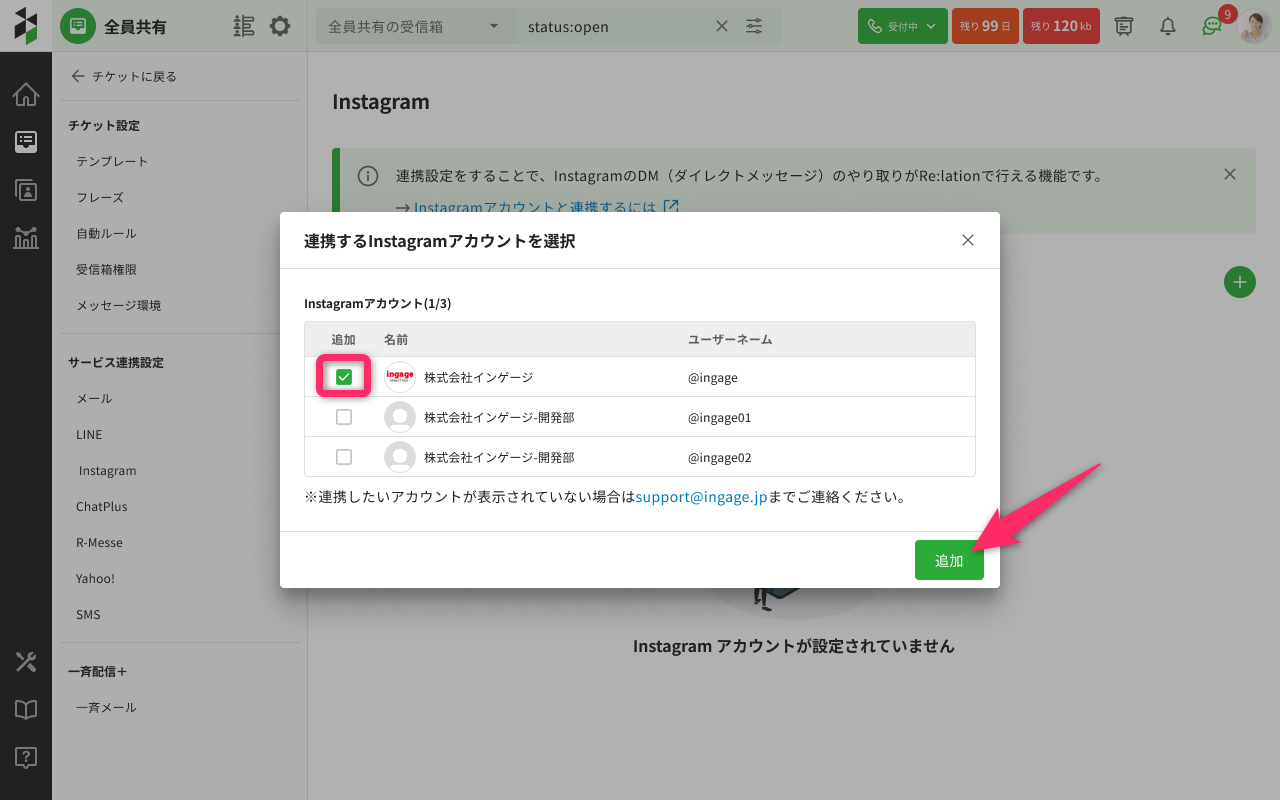Open the analytics chart icon in sidebar
Viewport: 1280px width, 800px height.
[x=26, y=238]
